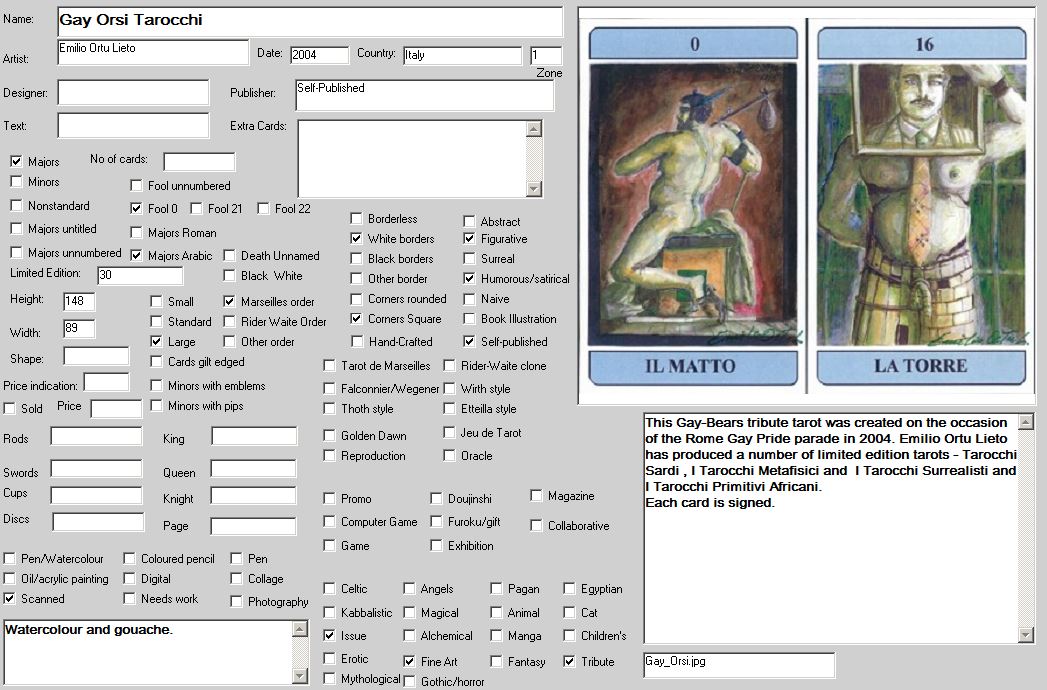
Task: Enable the Minors checkbox
Action: pos(17,182)
